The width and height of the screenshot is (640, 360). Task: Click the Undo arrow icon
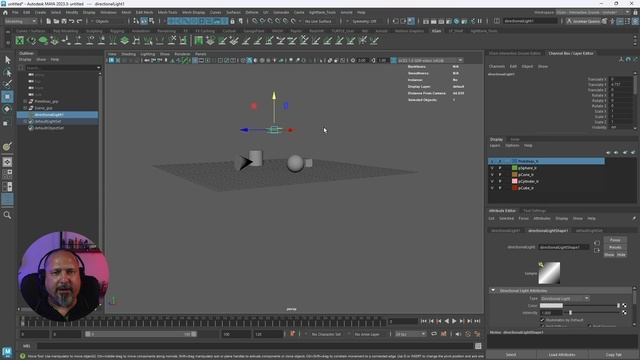71,21
